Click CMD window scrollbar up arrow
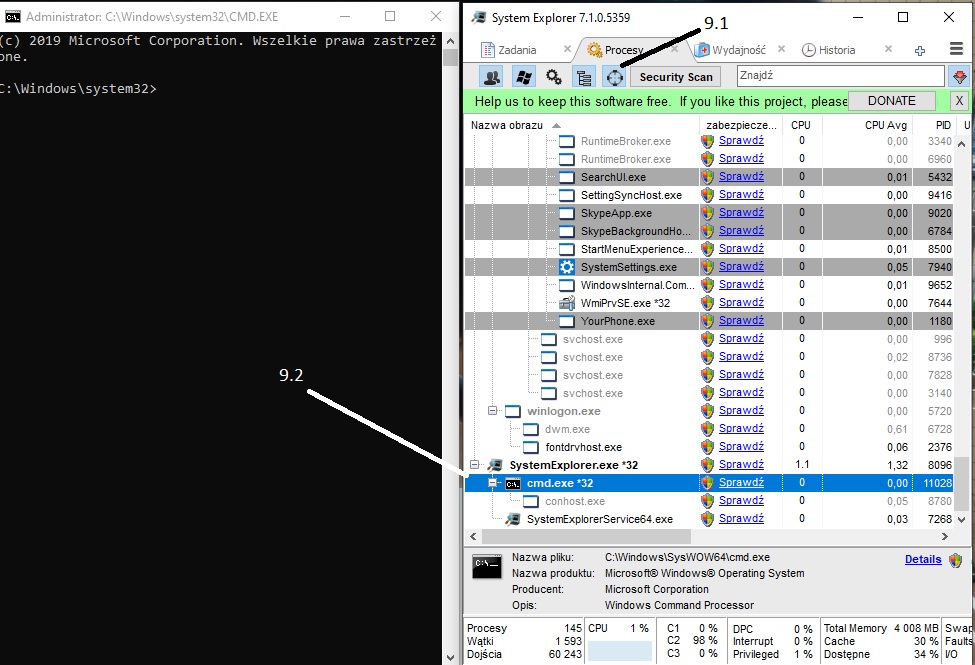The image size is (975, 665). [451, 42]
